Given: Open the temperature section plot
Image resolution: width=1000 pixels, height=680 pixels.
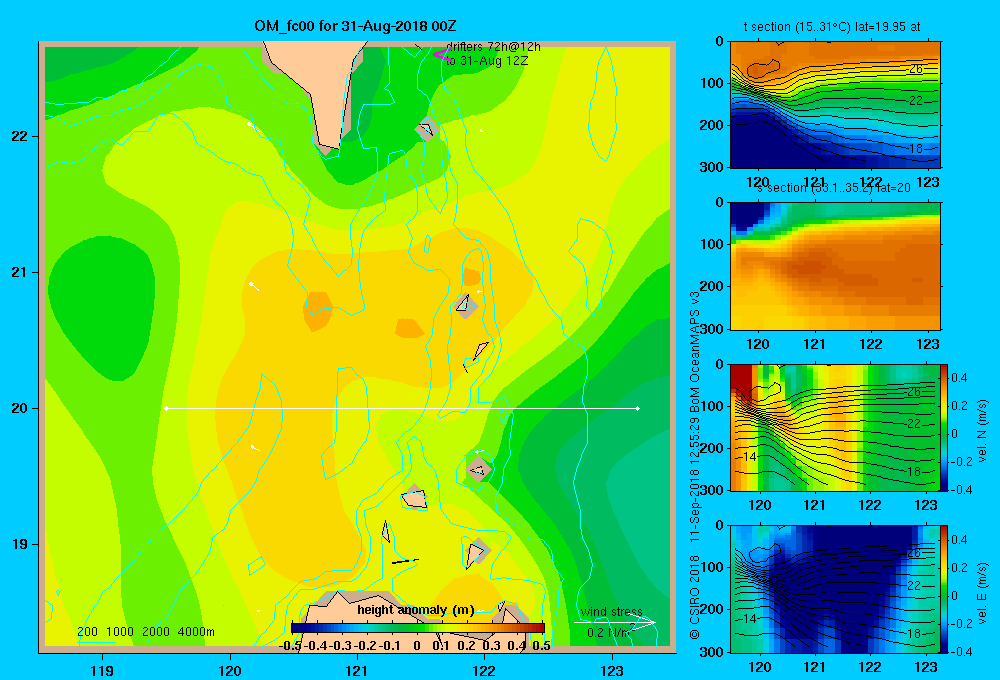Looking at the screenshot, I should click(x=835, y=105).
